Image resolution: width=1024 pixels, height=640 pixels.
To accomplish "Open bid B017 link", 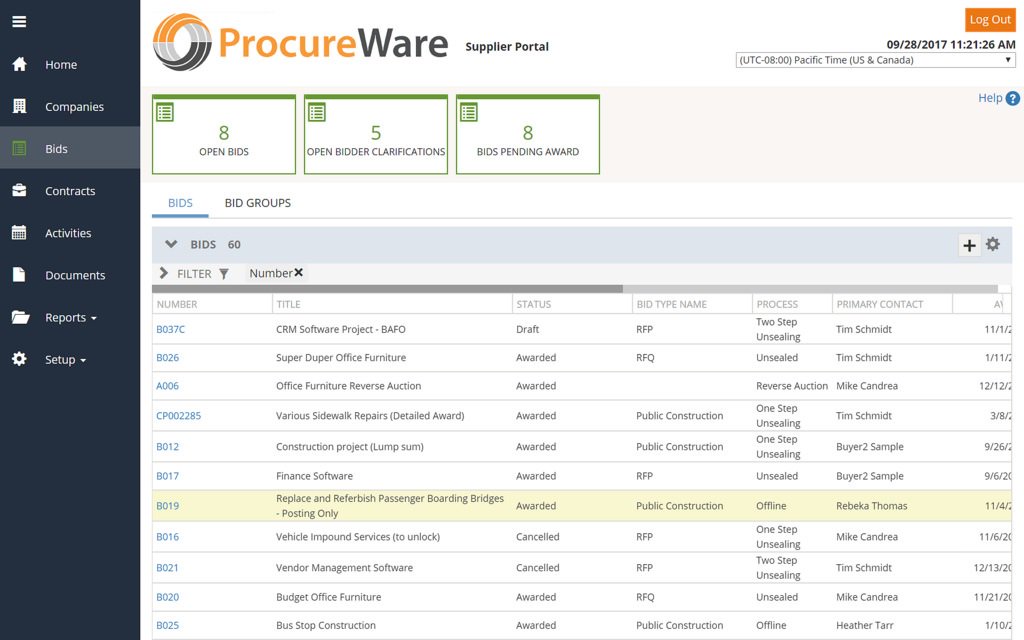I will (167, 476).
